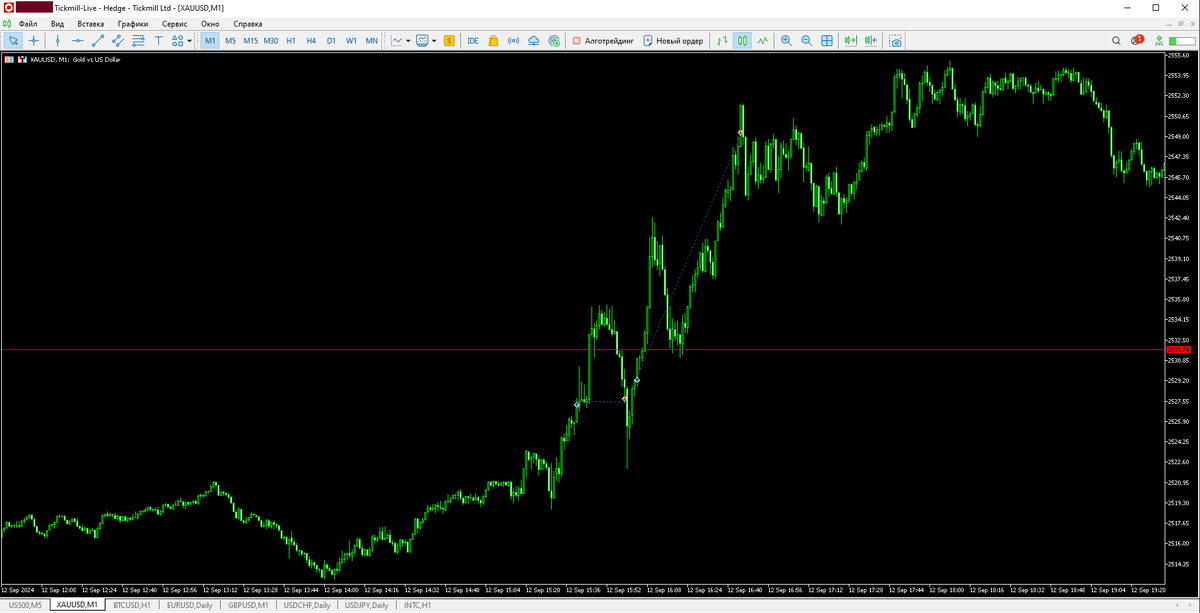This screenshot has height=613, width=1200.
Task: Open symbol search with the magnifier icon
Action: pos(1117,41)
